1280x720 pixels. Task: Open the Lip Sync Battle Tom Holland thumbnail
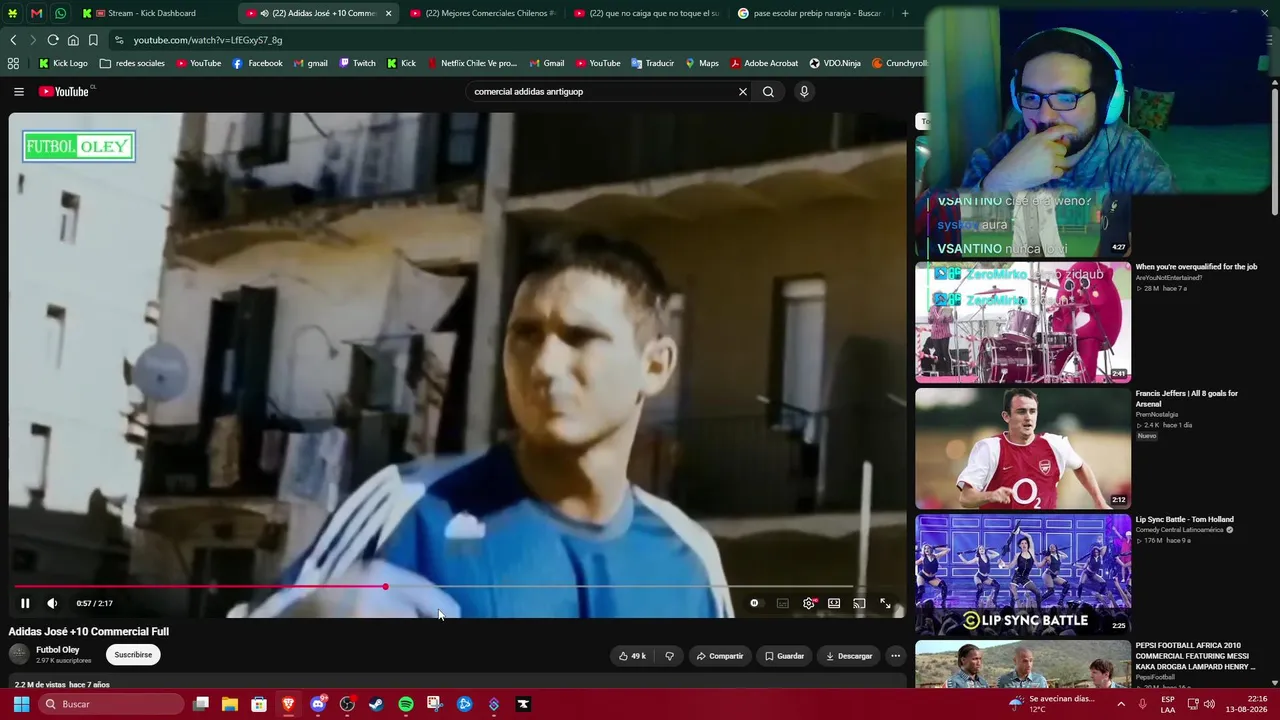pos(1023,574)
